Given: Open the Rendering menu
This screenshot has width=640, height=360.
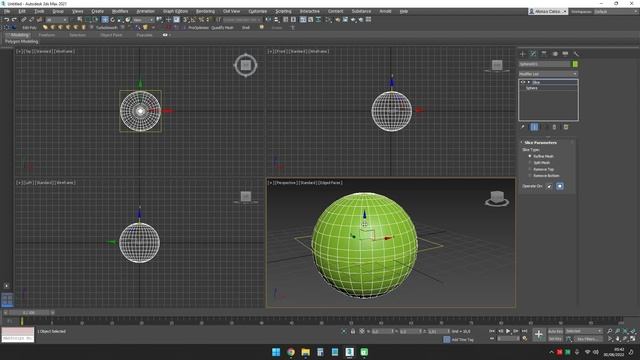Looking at the screenshot, I should [205, 11].
